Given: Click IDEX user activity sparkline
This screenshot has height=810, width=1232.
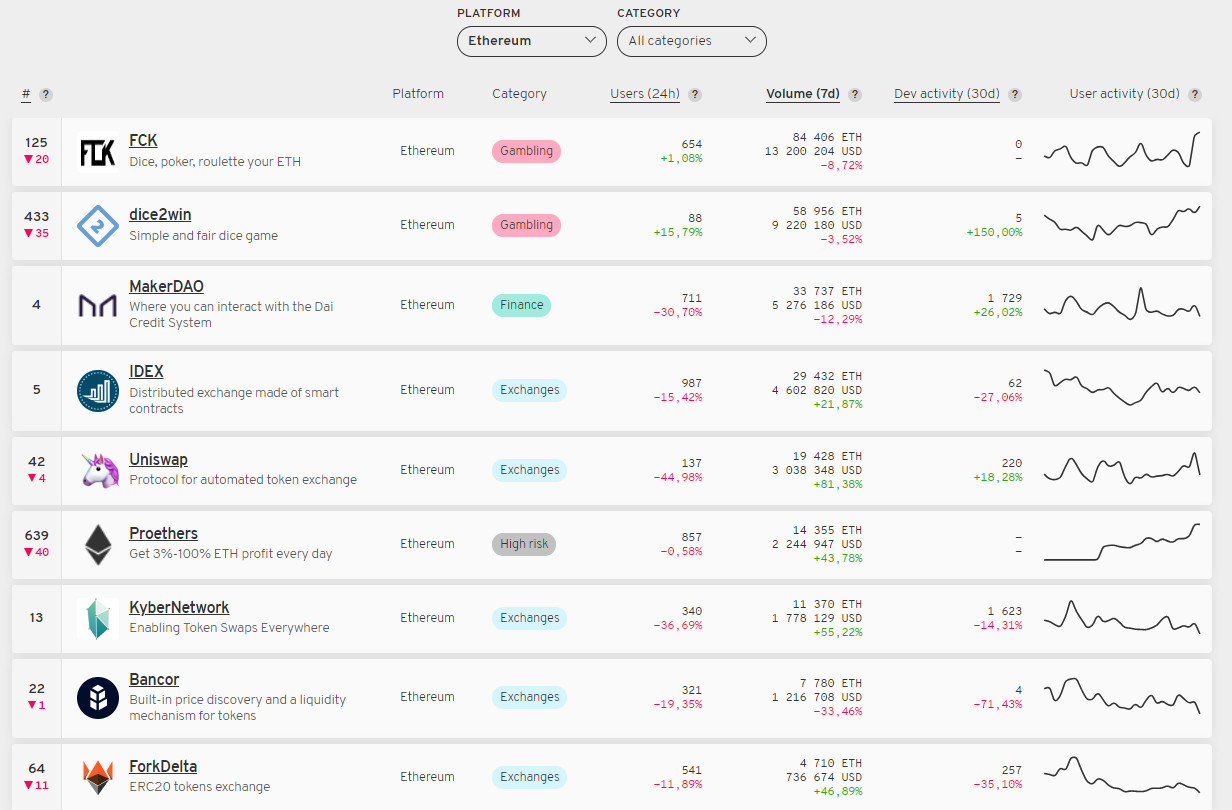Looking at the screenshot, I should pyautogui.click(x=1122, y=388).
